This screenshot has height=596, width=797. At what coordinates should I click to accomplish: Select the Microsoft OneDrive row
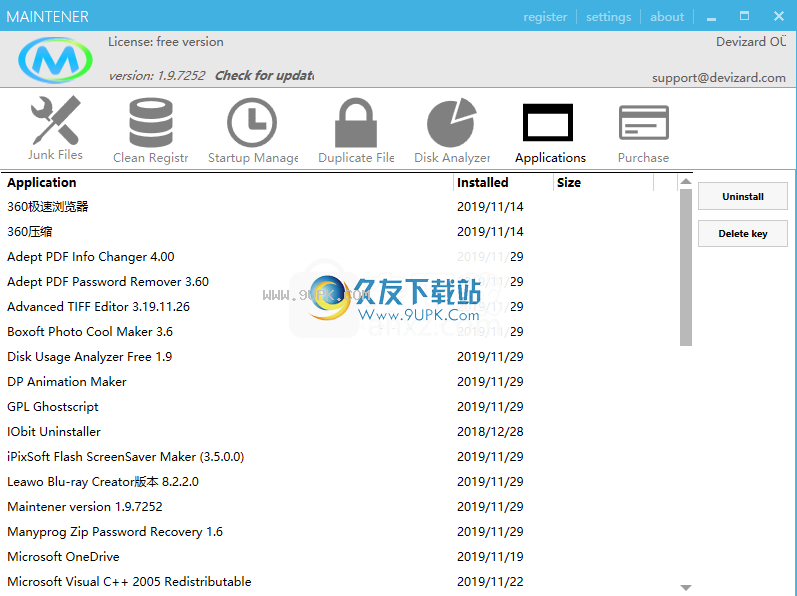point(340,556)
